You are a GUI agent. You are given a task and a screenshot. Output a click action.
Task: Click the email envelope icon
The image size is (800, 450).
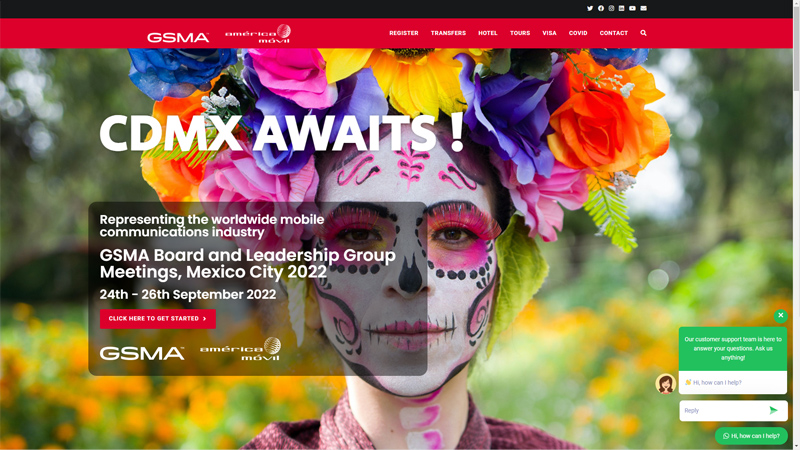[x=643, y=8]
